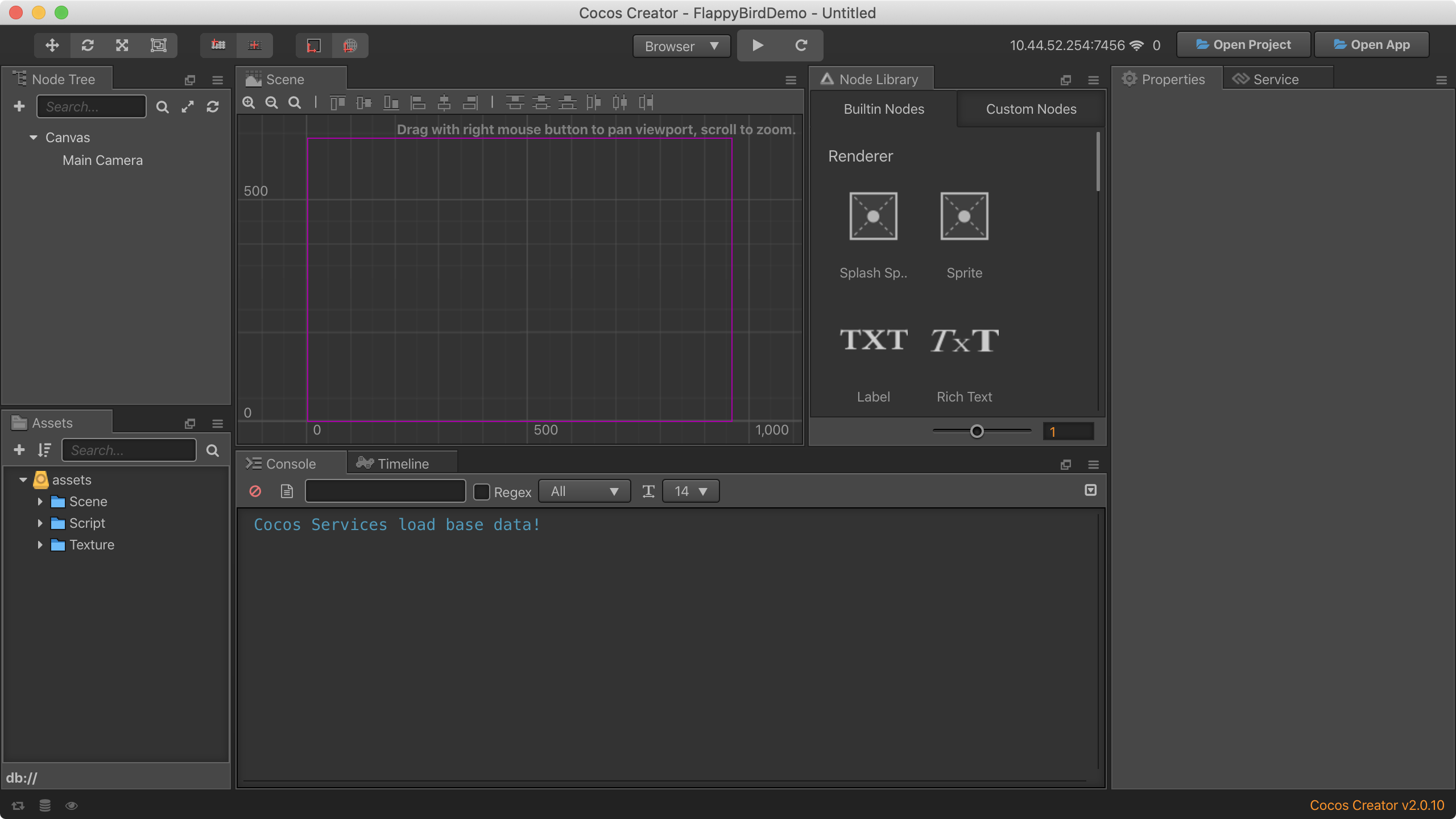Pop out the Node Tree panel

point(190,80)
